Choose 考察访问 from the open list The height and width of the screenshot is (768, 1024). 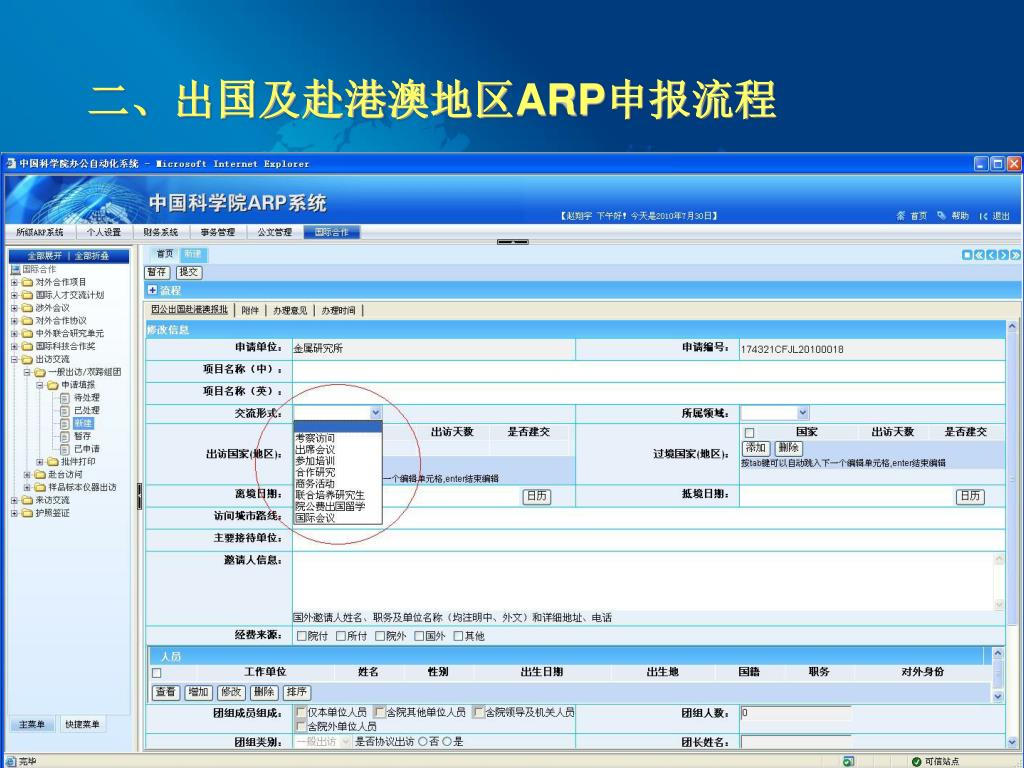(x=315, y=438)
